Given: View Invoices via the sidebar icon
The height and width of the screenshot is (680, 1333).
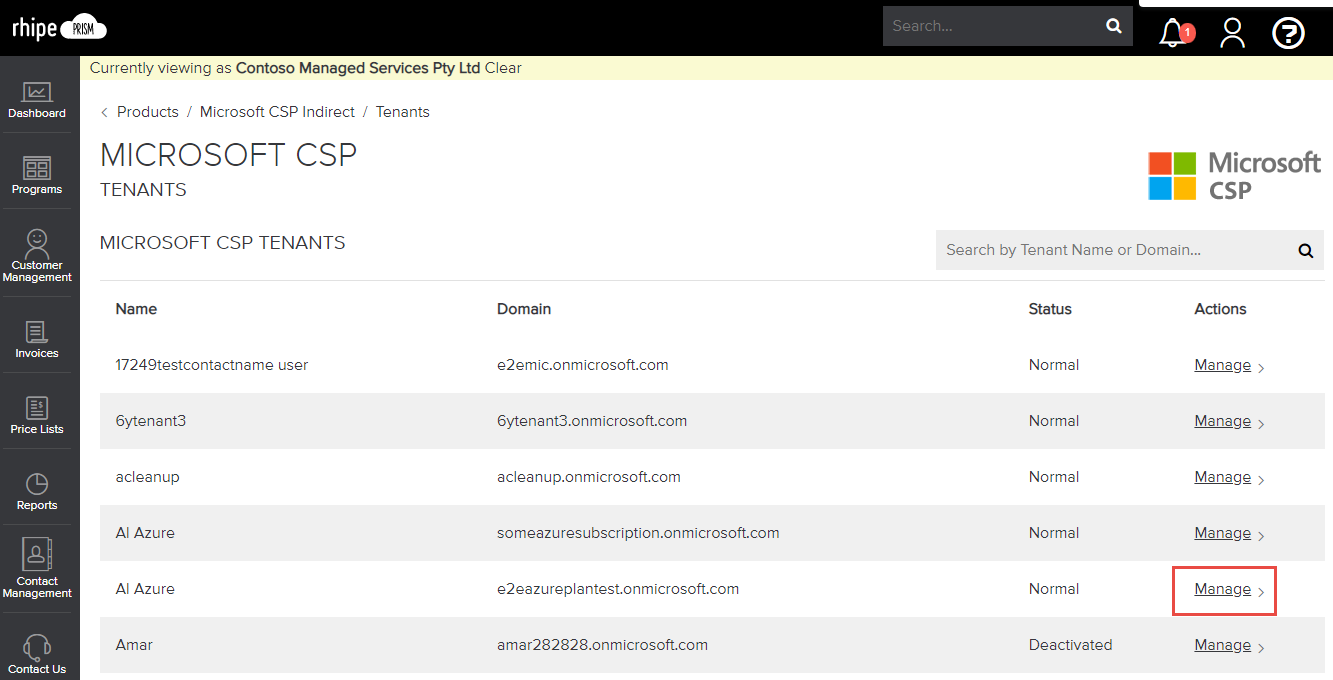Looking at the screenshot, I should (37, 336).
